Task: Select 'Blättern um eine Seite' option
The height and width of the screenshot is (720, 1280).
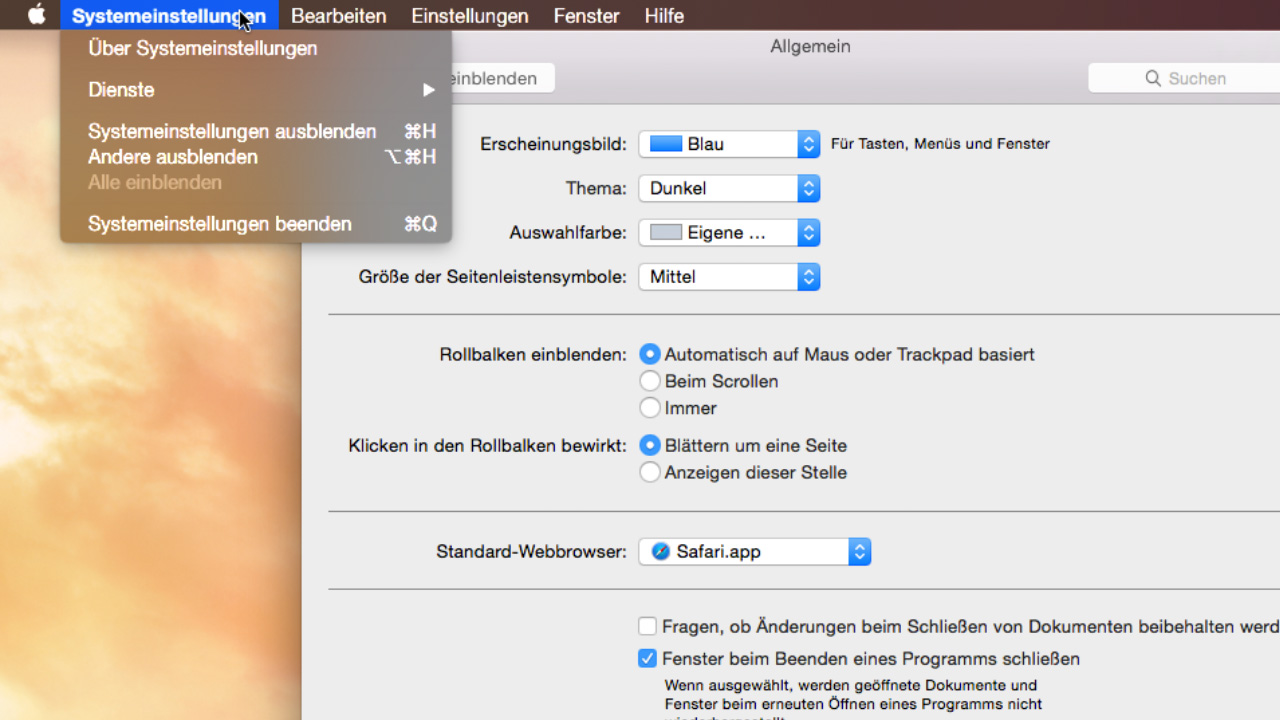Action: tap(650, 445)
